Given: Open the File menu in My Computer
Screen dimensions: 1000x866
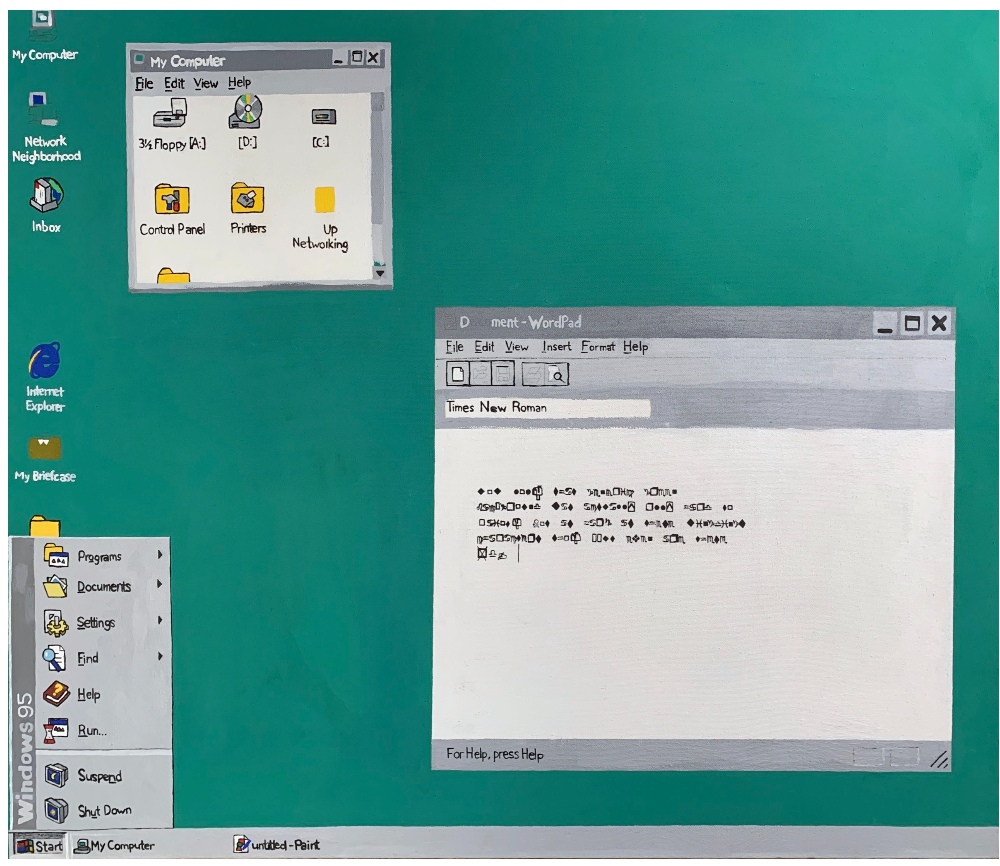Looking at the screenshot, I should pyautogui.click(x=144, y=84).
